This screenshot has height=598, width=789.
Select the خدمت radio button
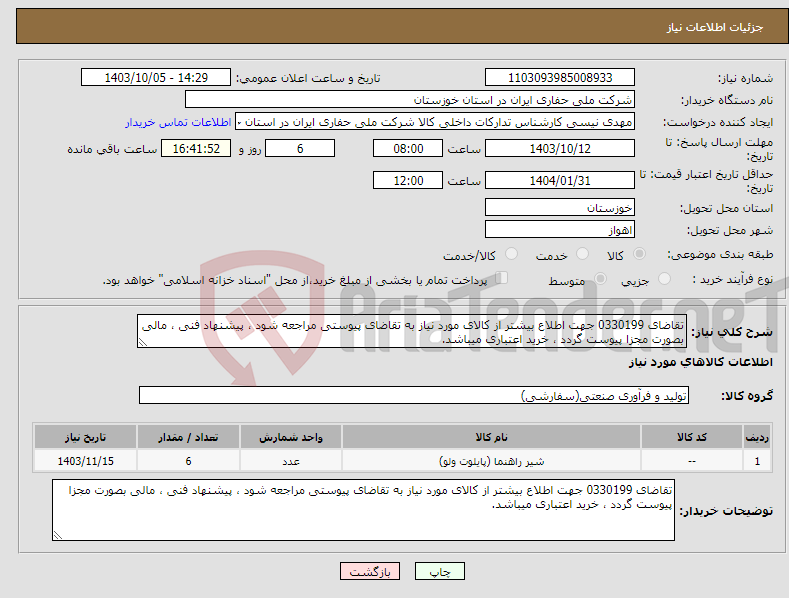[x=582, y=254]
